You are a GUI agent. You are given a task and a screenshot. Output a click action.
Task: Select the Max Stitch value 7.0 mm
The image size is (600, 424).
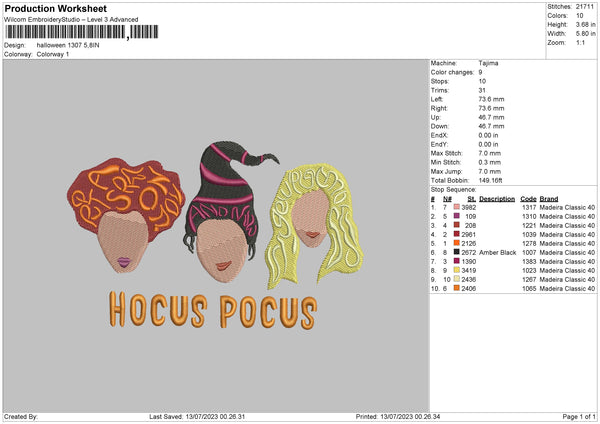[489, 153]
